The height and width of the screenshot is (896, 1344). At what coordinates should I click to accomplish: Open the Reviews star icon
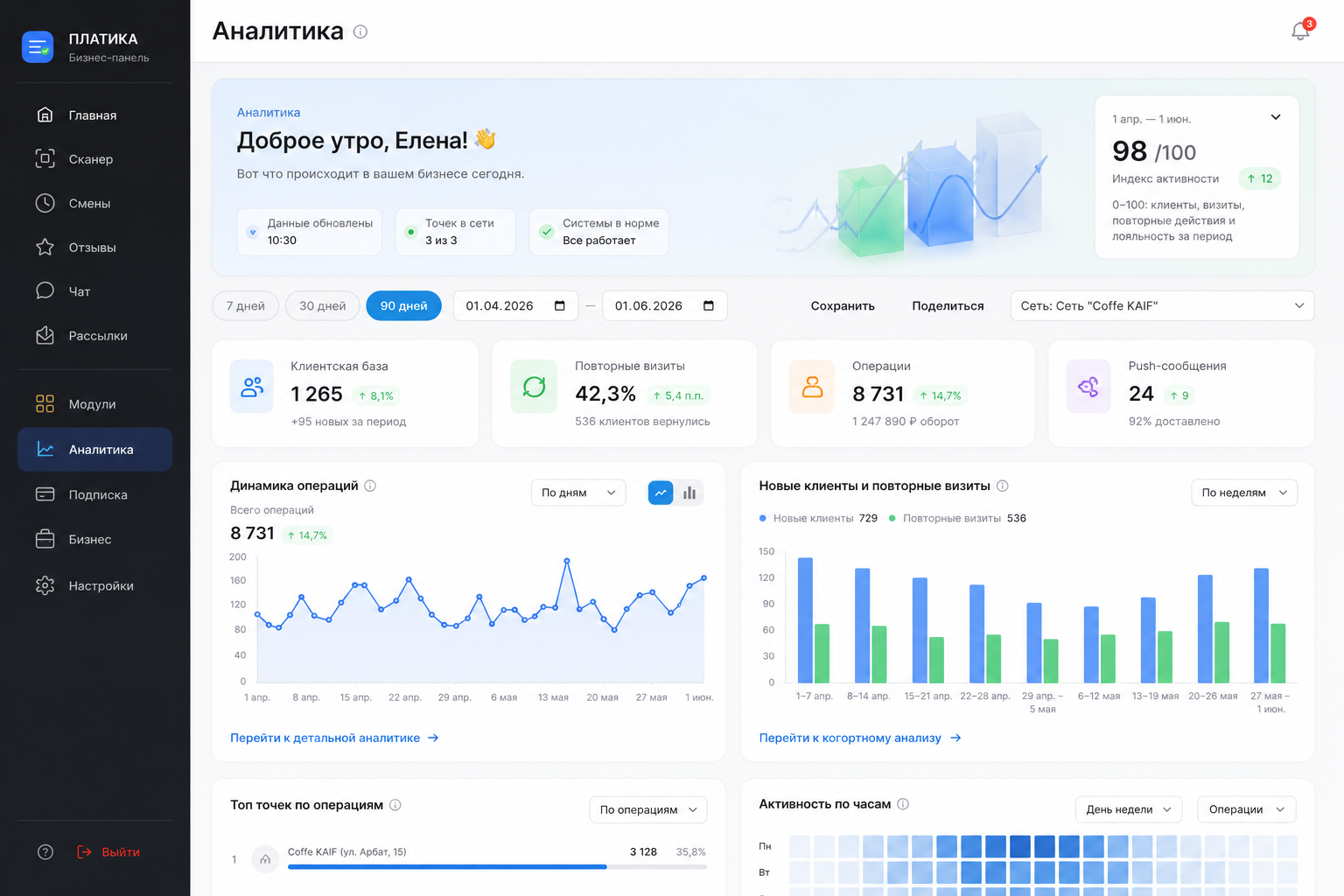[x=45, y=247]
